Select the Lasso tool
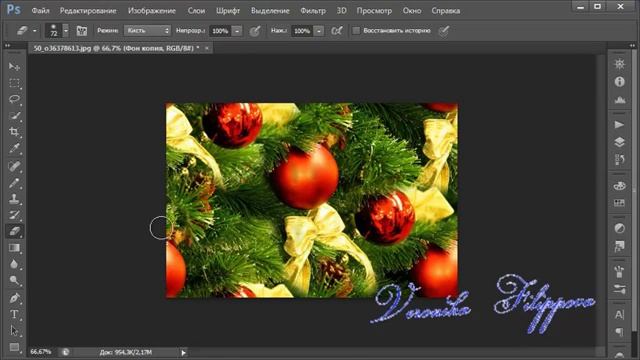 pos(14,99)
